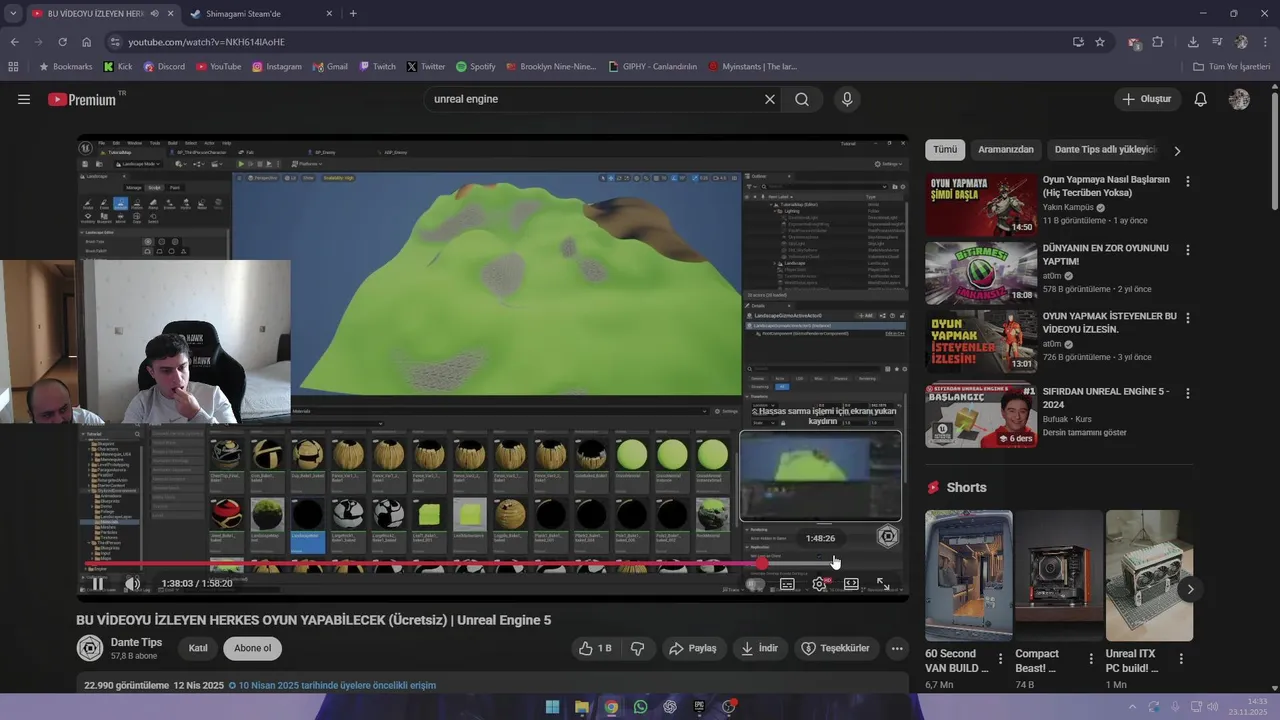The width and height of the screenshot is (1280, 720).
Task: Open 'OYUN YAPMAK İSTEYENLER' video thumbnail
Action: pos(981,341)
